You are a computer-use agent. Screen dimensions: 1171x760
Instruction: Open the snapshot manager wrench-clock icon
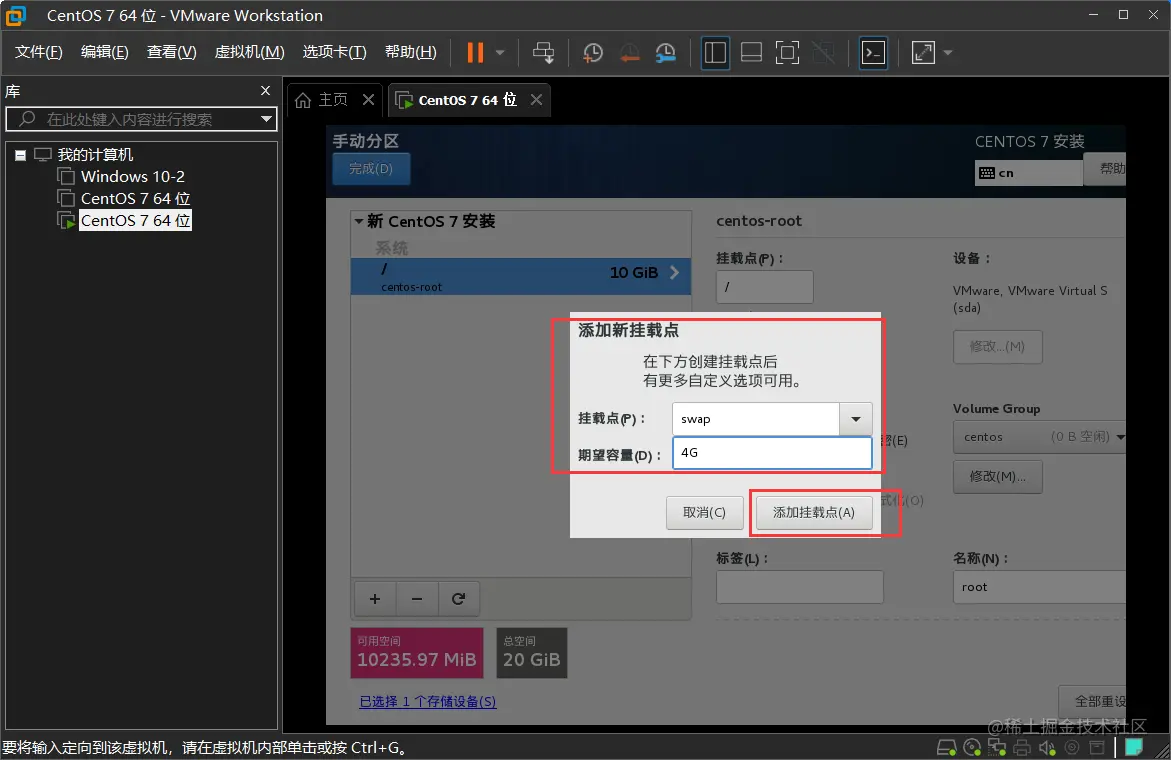pos(665,52)
